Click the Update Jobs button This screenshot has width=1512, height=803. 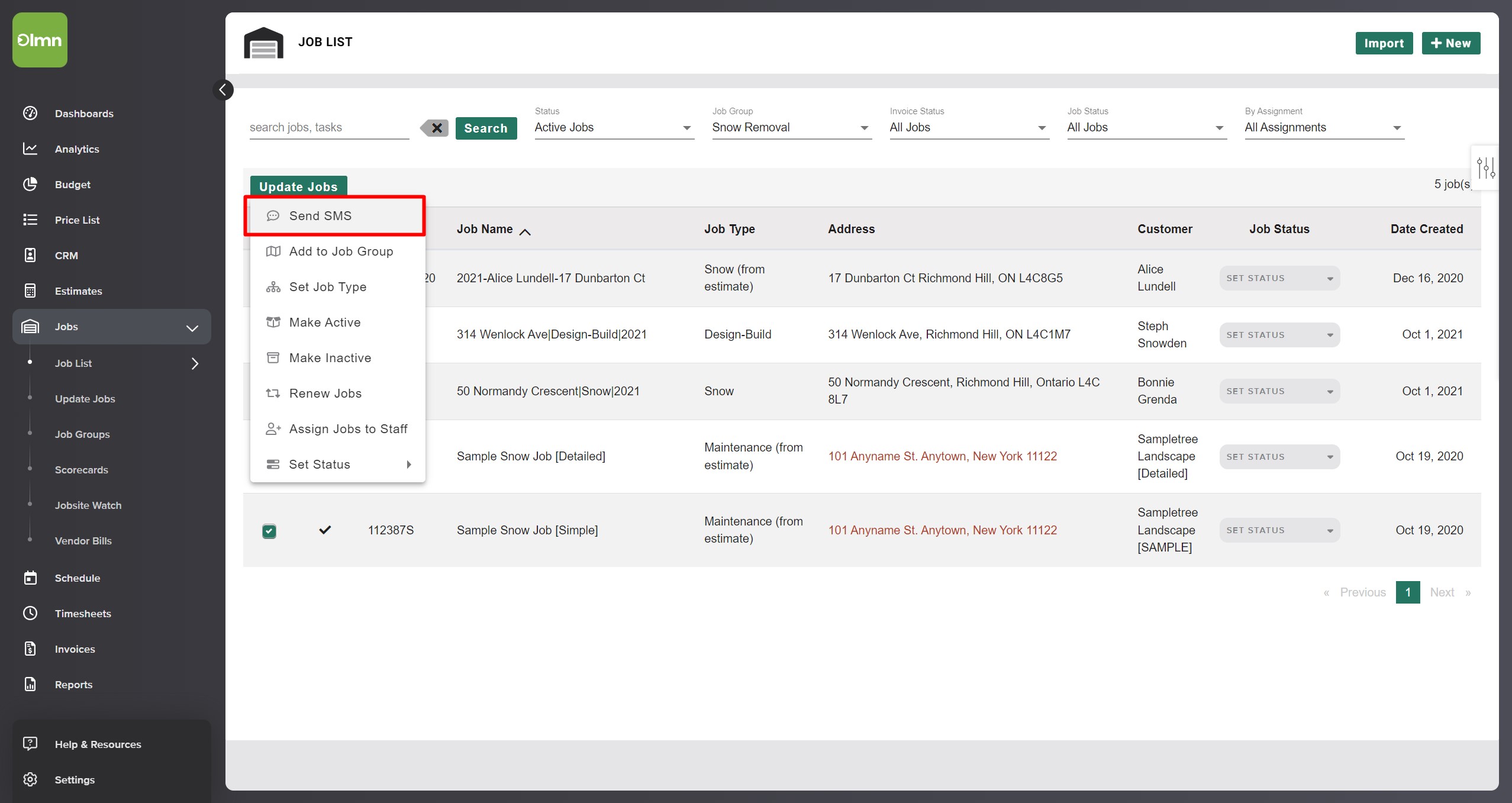click(298, 186)
